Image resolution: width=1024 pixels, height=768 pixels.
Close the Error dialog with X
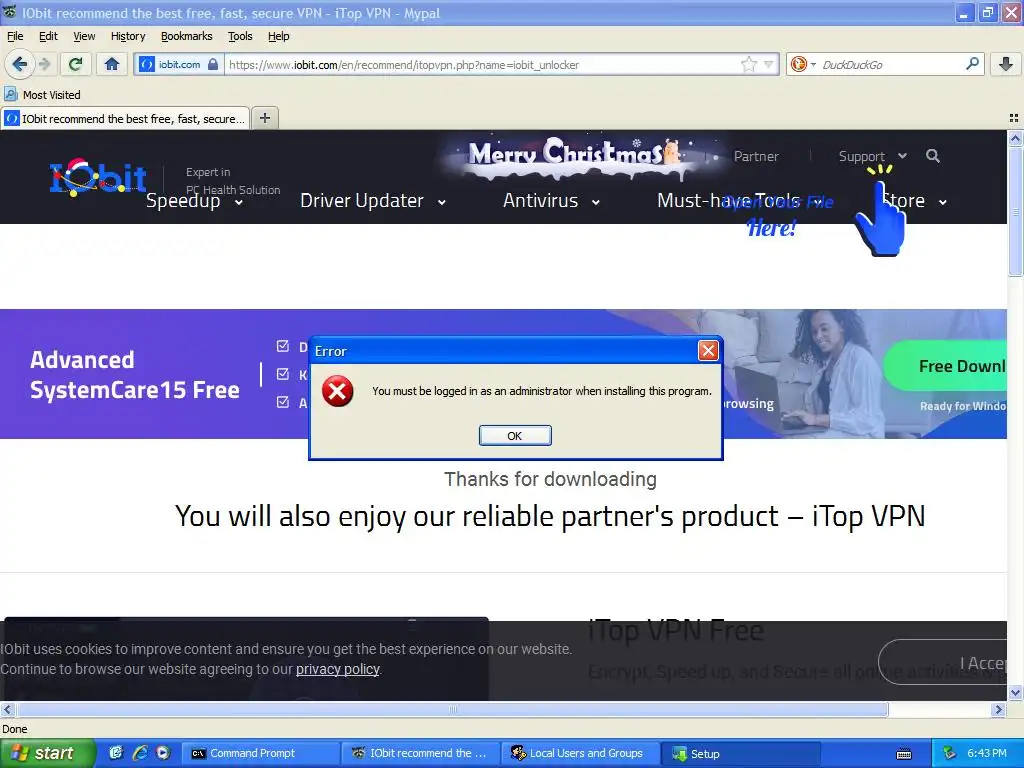[708, 351]
